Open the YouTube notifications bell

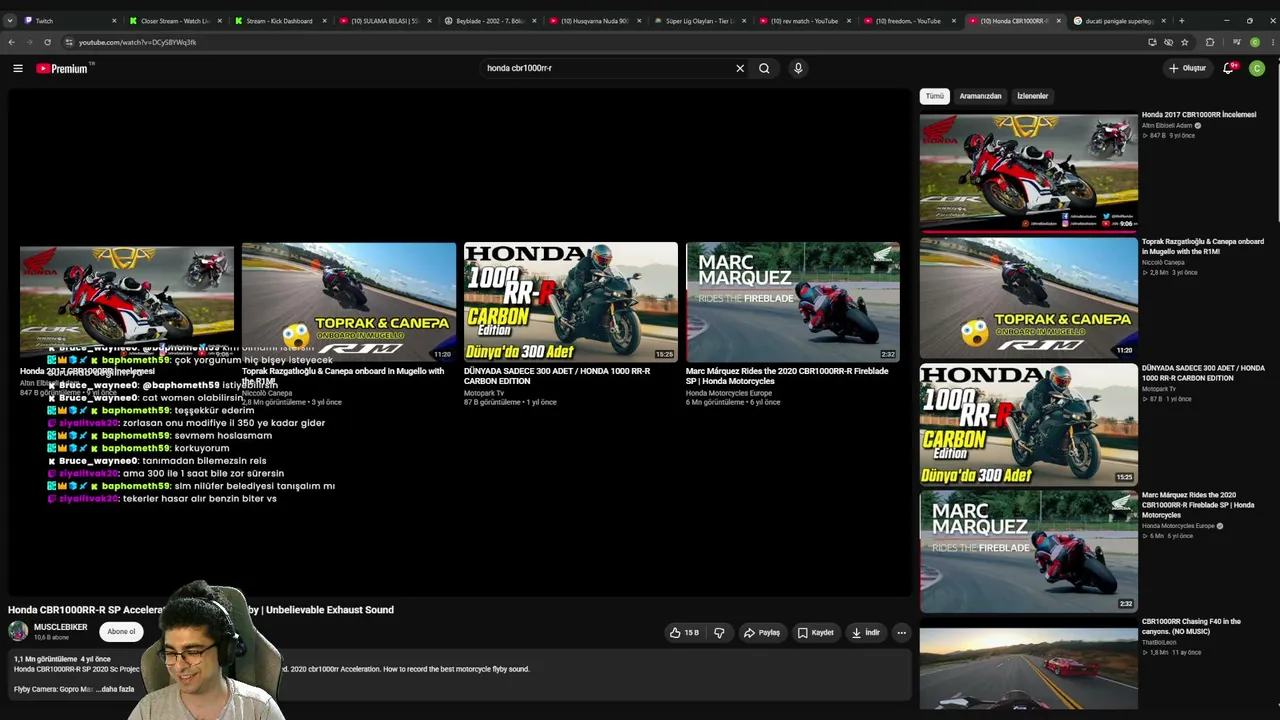click(1228, 68)
